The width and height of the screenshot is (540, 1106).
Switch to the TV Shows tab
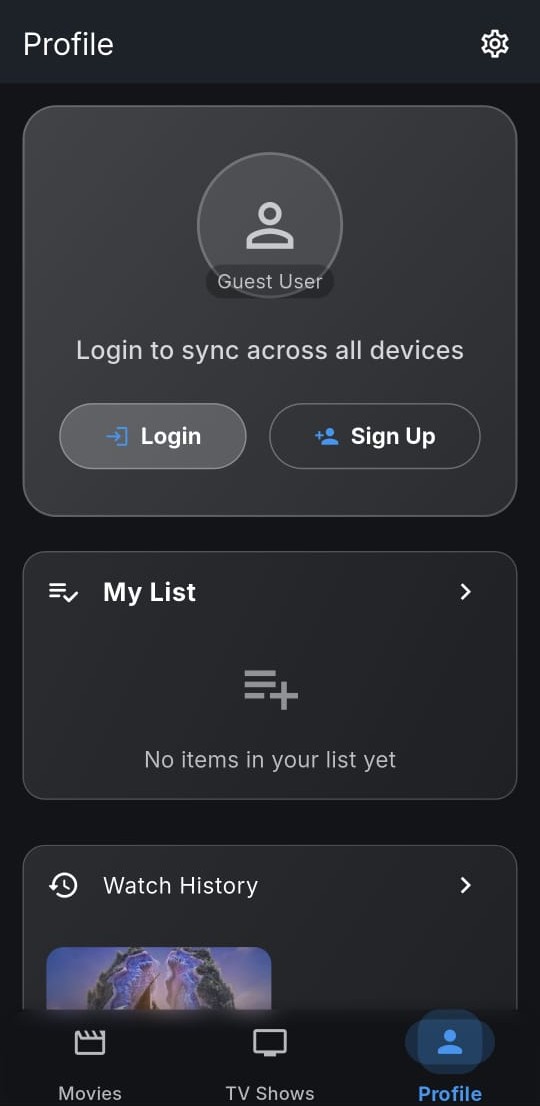[270, 1060]
